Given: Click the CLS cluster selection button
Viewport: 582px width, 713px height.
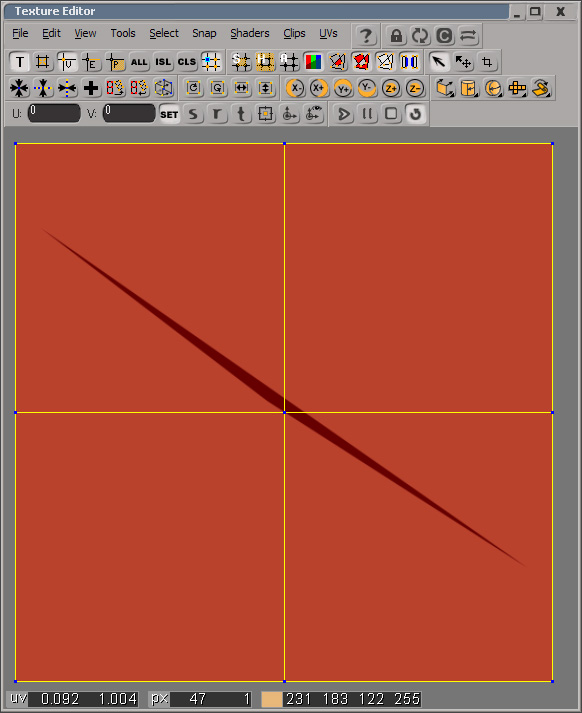Looking at the screenshot, I should click(186, 62).
